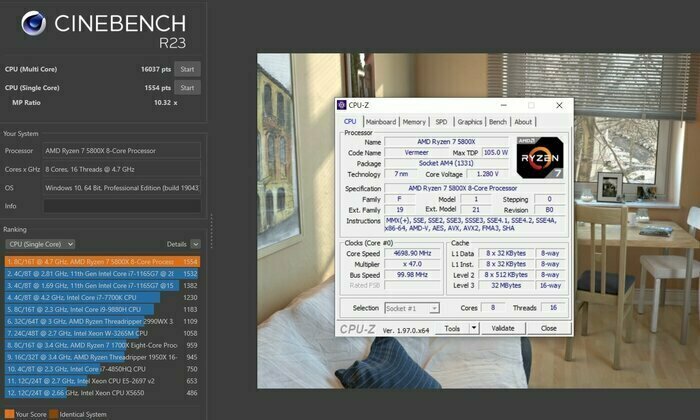Image resolution: width=700 pixels, height=420 pixels.
Task: Open the Bench tab in CPU-Z
Action: coord(498,122)
